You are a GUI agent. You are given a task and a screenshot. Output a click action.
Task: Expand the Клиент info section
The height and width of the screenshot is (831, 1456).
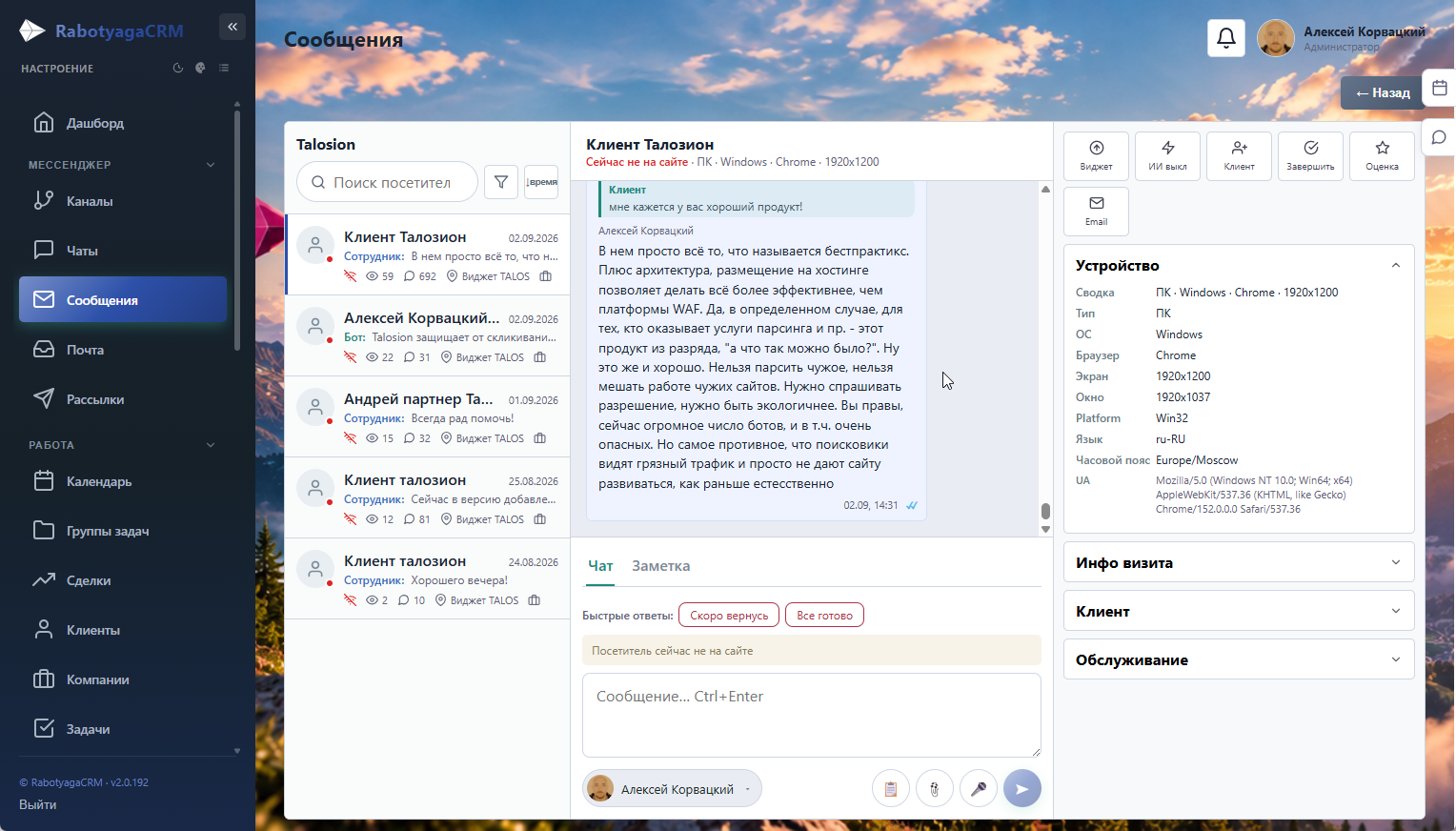pos(1239,611)
